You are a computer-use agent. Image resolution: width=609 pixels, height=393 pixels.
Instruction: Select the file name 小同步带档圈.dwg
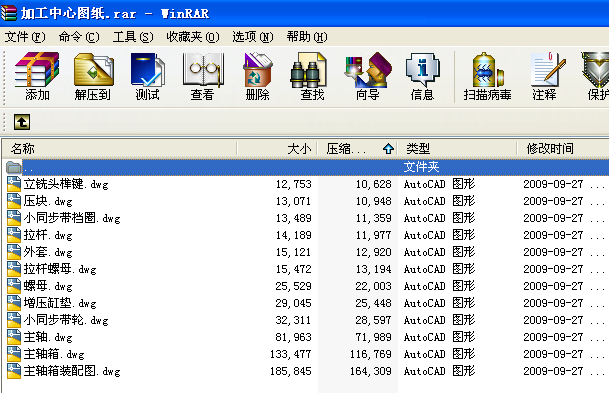(72, 218)
